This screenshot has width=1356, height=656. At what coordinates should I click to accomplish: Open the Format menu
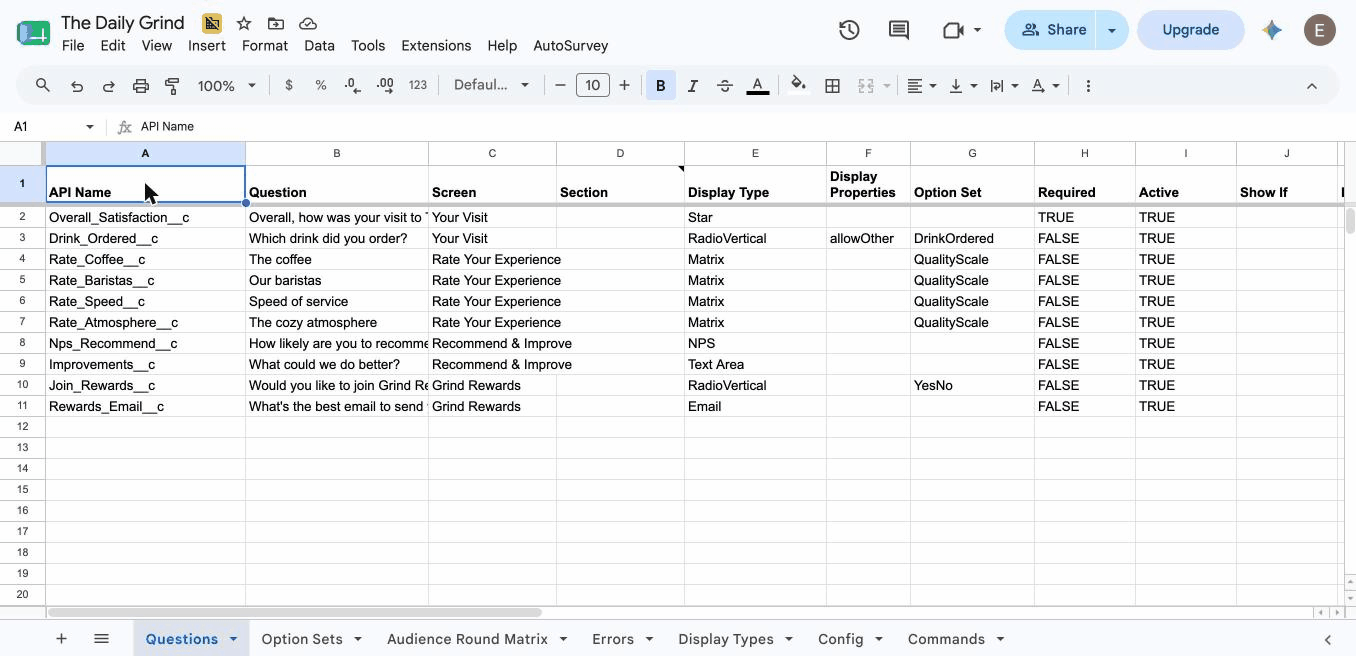click(x=265, y=46)
